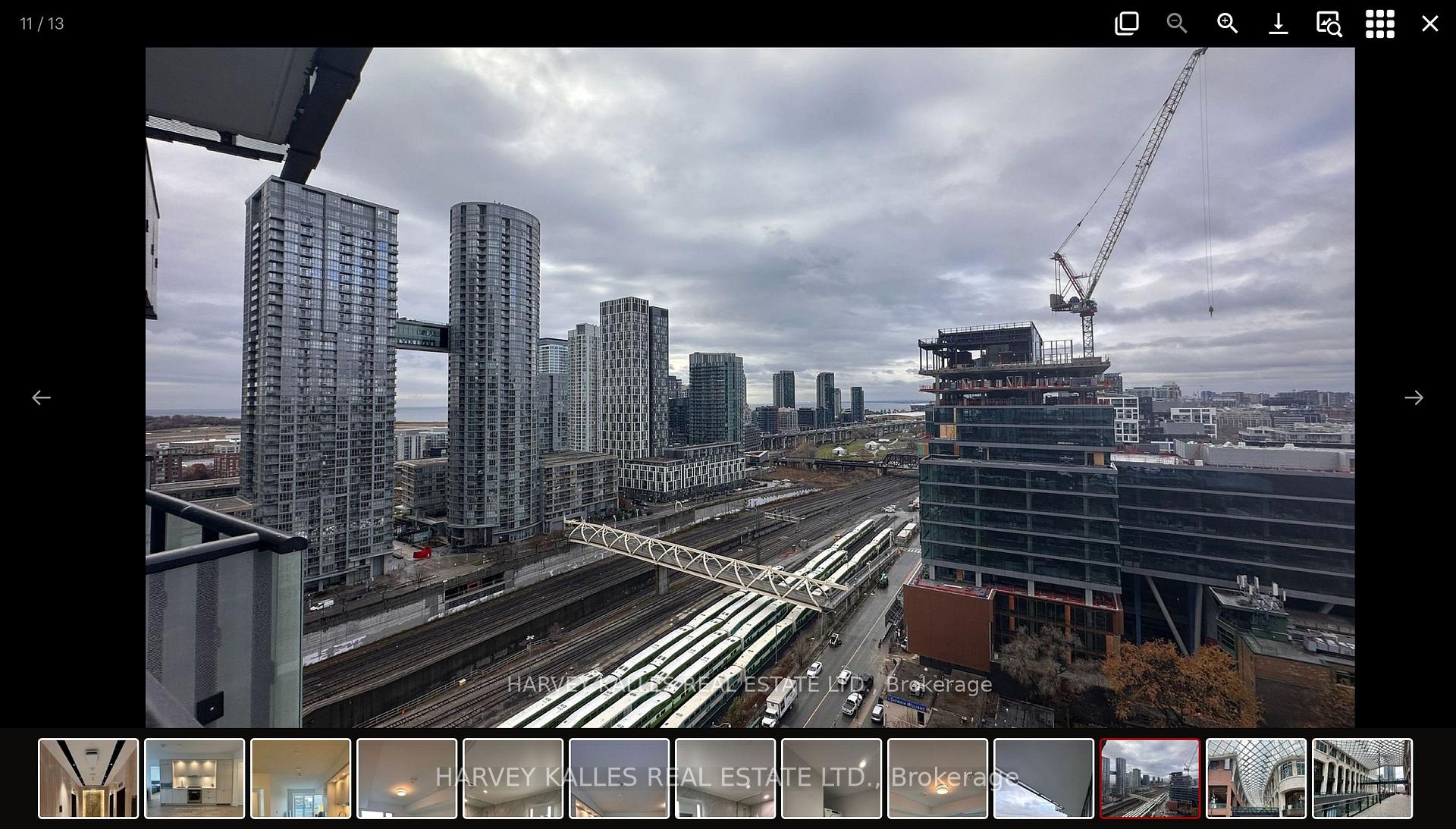Download the current photo
Viewport: 1456px width, 829px height.
point(1278,24)
